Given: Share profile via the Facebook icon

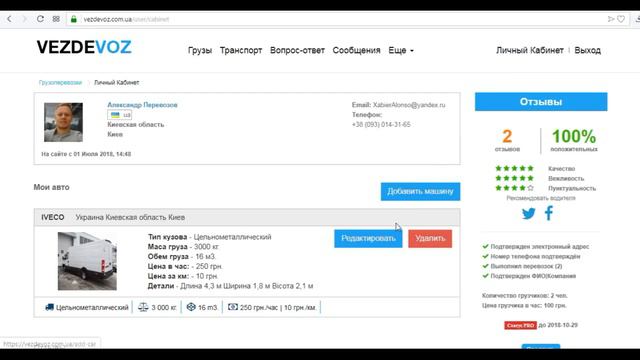Looking at the screenshot, I should pos(549,213).
